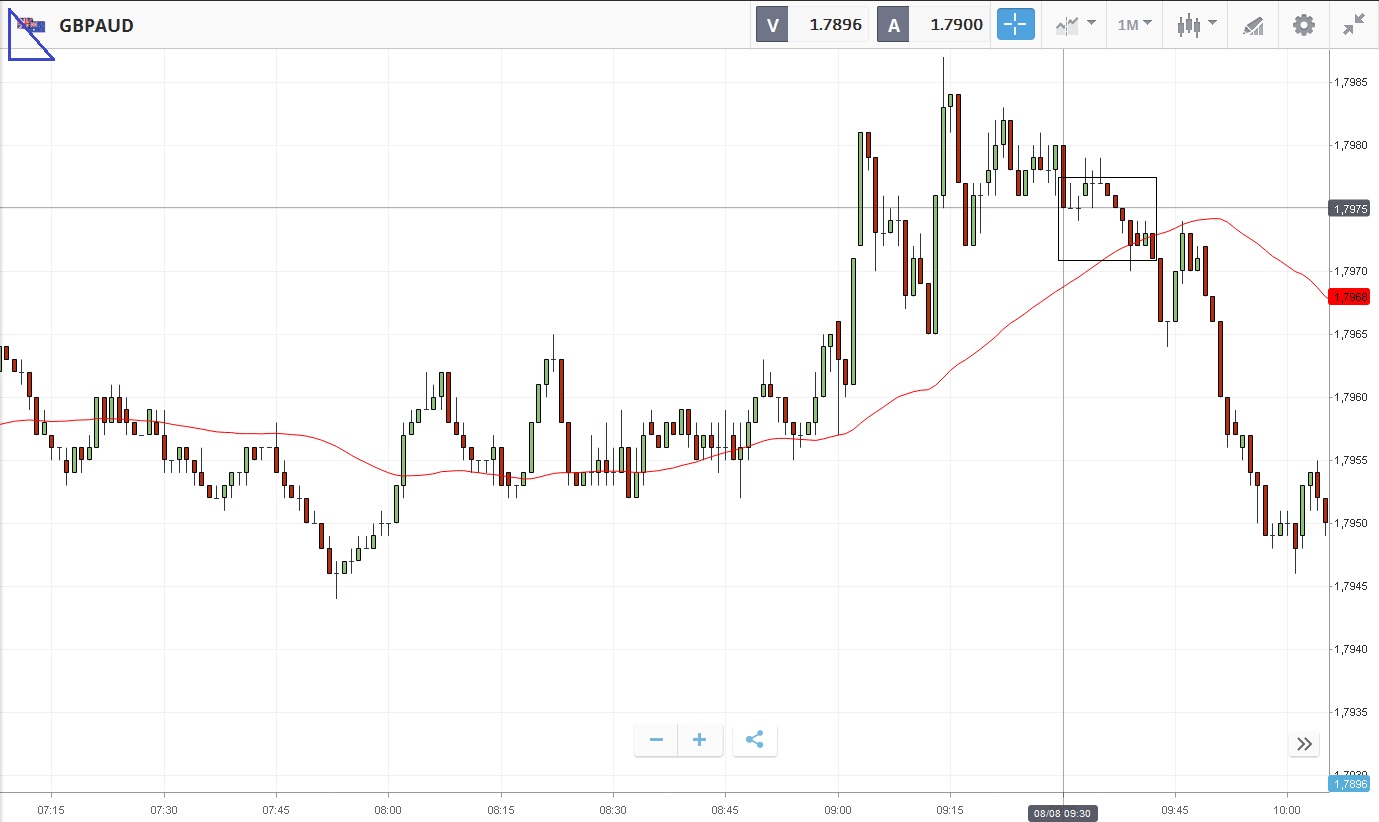This screenshot has width=1379, height=822.
Task: Click the GBPAUD instrument name
Action: coord(96,26)
